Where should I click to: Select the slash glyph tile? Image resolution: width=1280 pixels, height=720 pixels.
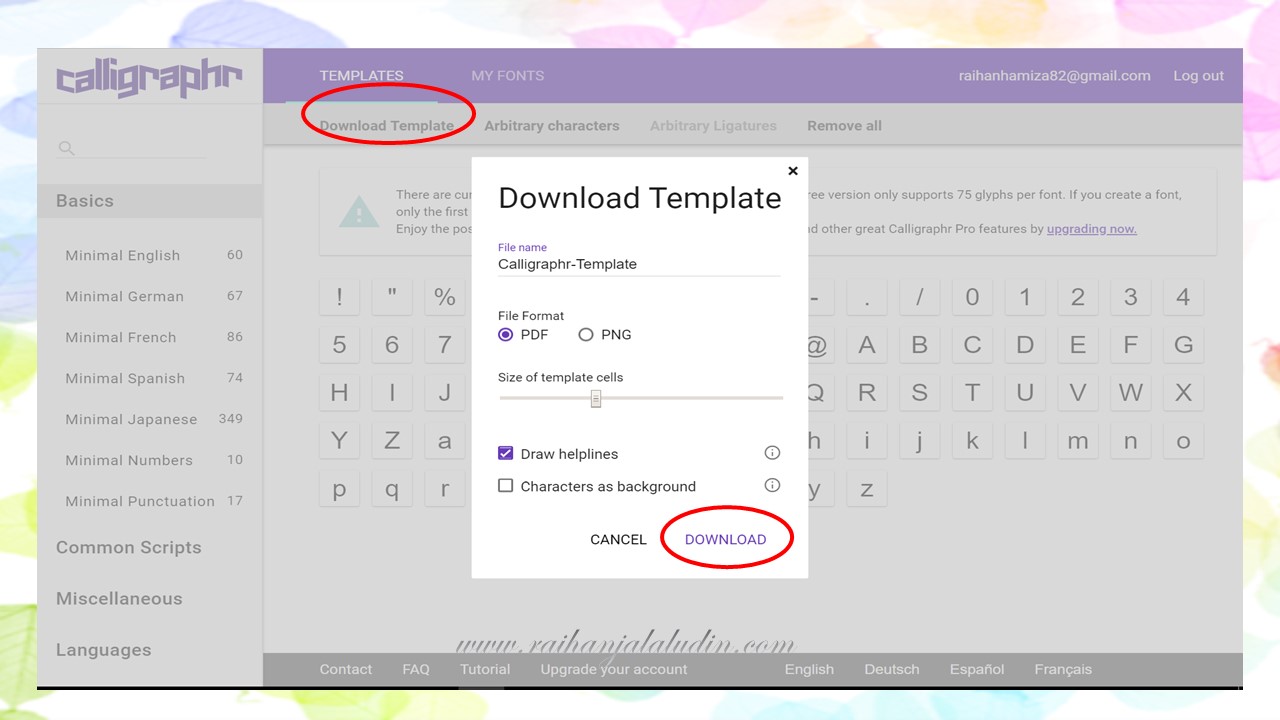pyautogui.click(x=920, y=297)
